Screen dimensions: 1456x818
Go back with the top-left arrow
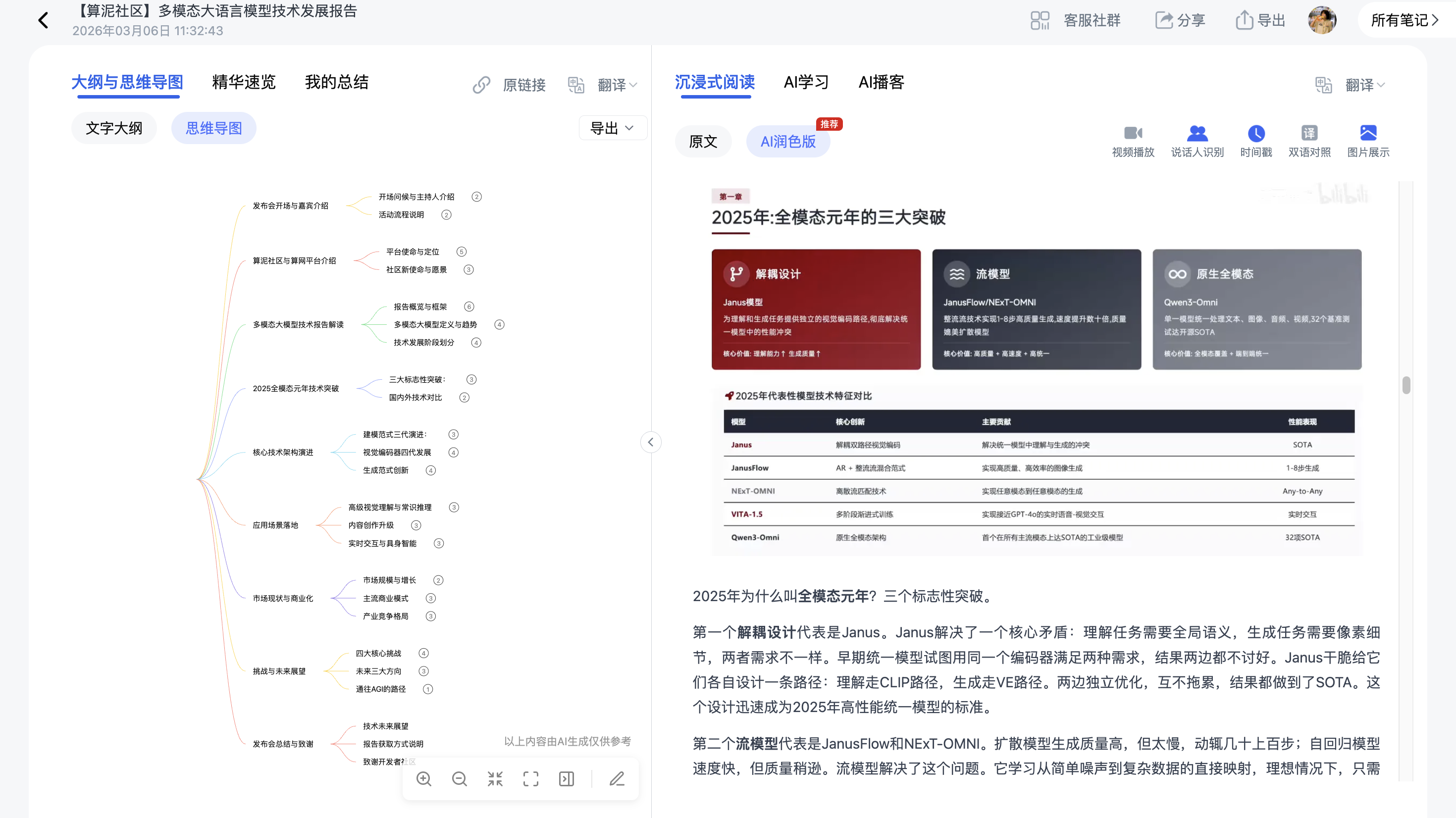tap(43, 20)
